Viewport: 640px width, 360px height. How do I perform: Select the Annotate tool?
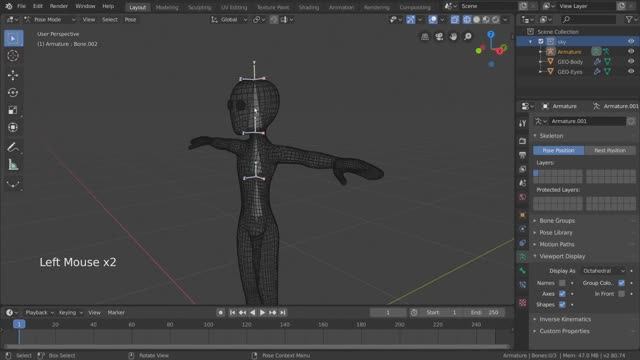tap(13, 147)
